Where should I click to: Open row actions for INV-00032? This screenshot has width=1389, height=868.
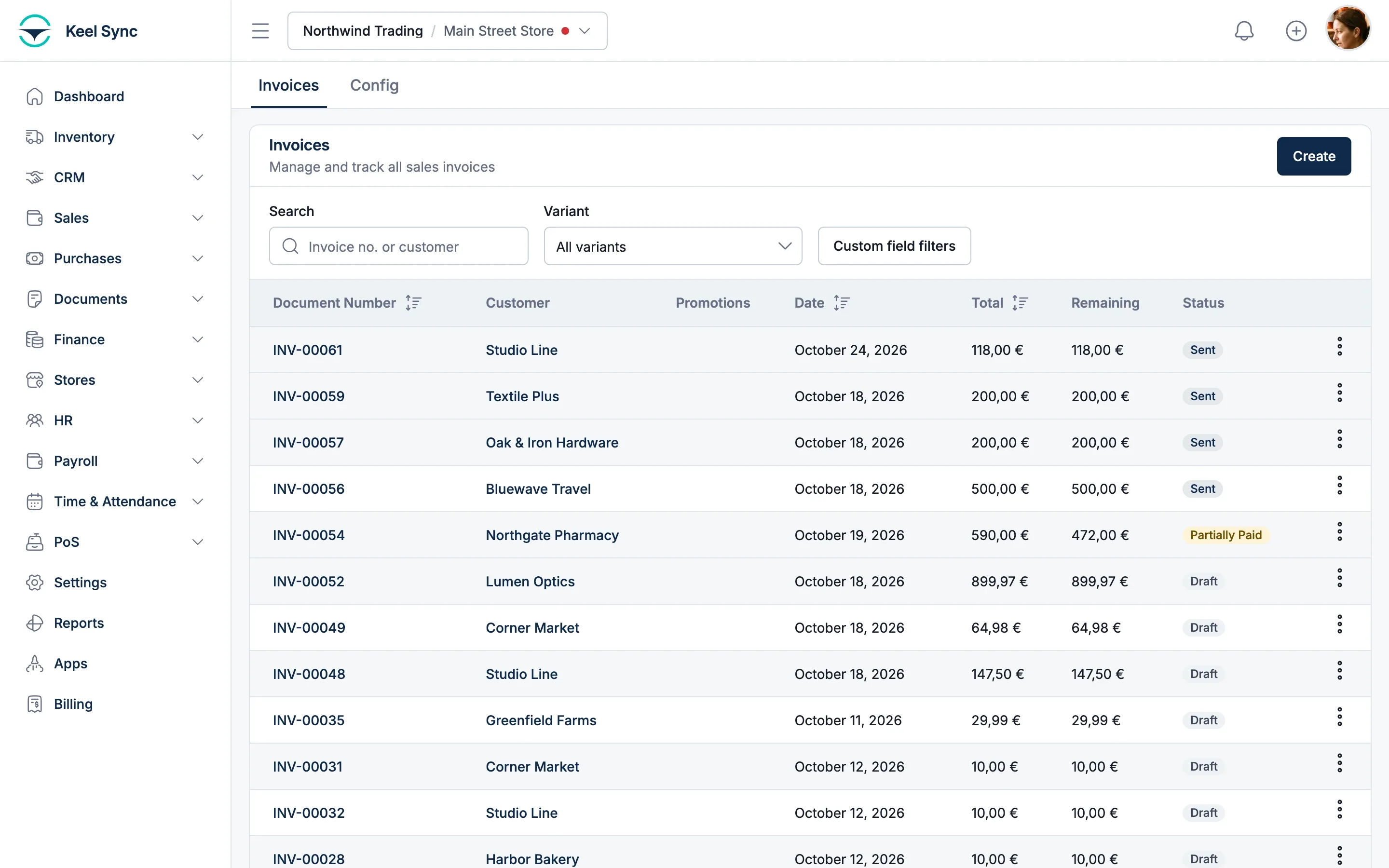click(x=1339, y=810)
